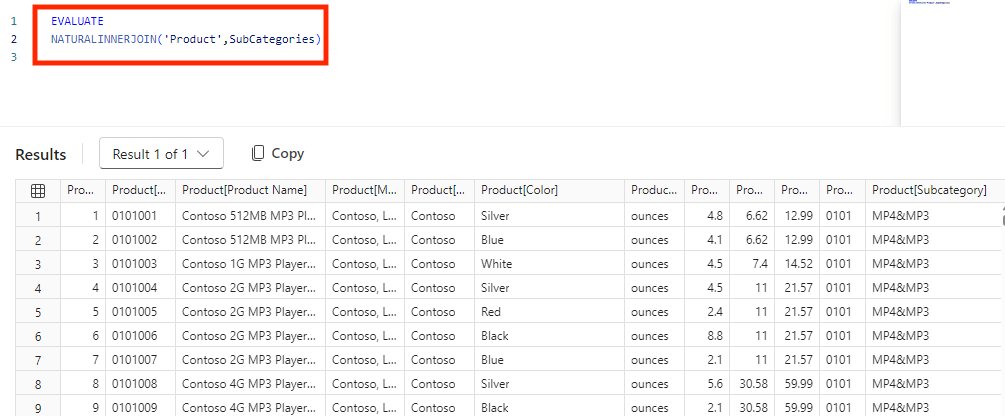Viewport: 1005px width, 416px height.
Task: Open the Result 1 of 1 dropdown
Action: (x=162, y=154)
